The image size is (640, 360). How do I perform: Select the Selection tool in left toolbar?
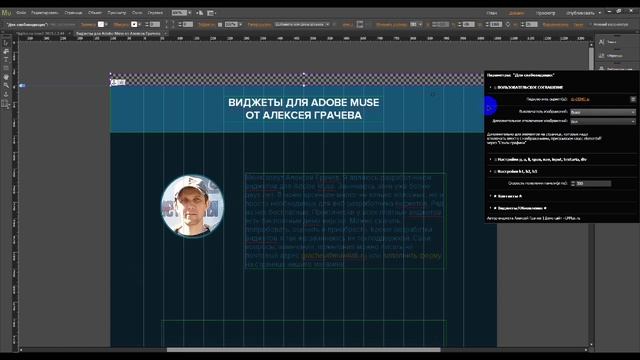[x=6, y=42]
